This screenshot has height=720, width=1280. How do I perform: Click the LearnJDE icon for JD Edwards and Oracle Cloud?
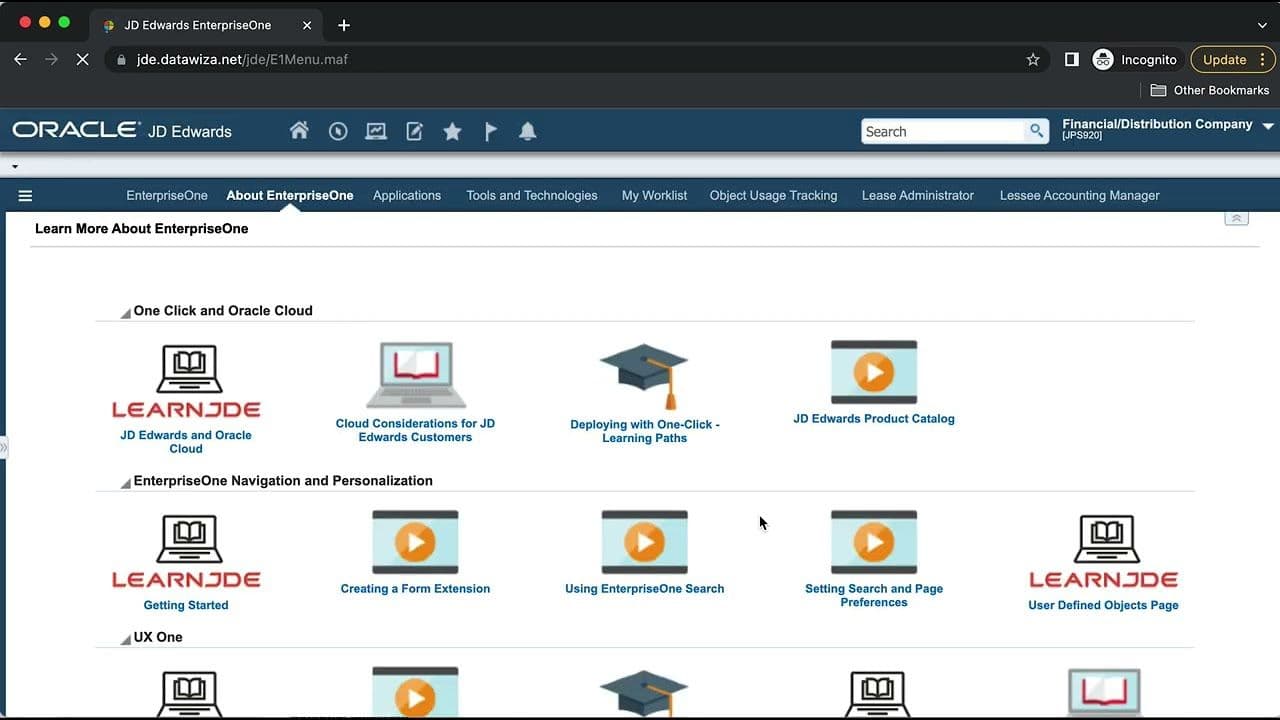click(186, 381)
